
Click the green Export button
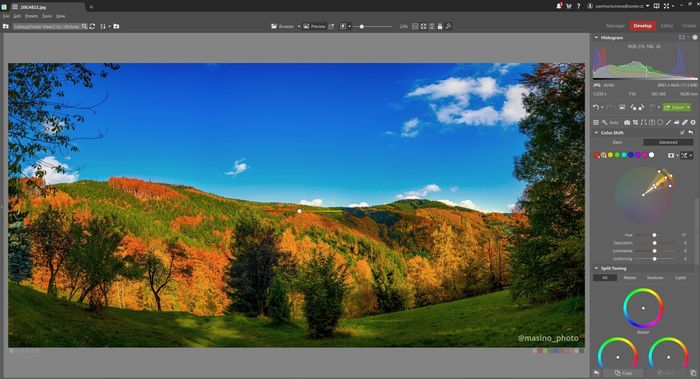675,107
